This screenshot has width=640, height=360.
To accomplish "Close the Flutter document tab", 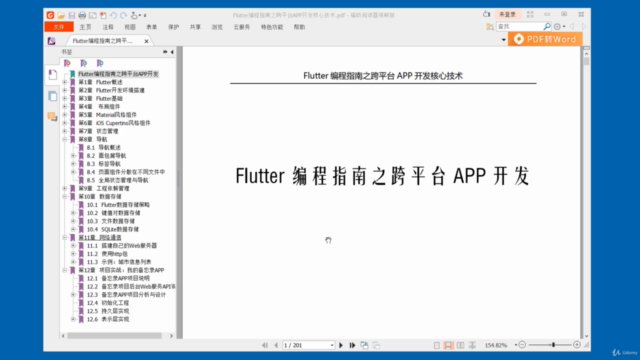I will click(147, 41).
